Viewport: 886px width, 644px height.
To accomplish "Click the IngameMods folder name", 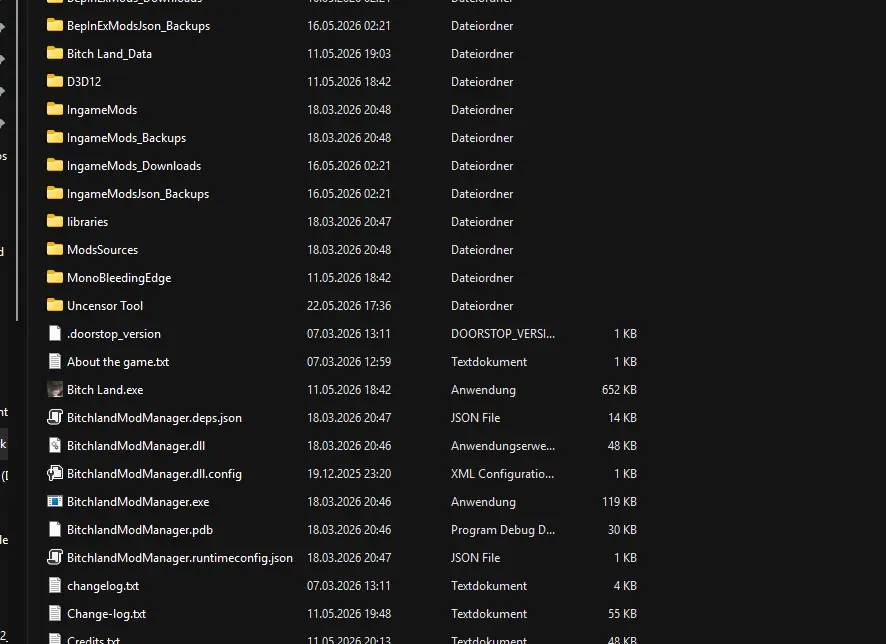I will coord(102,110).
